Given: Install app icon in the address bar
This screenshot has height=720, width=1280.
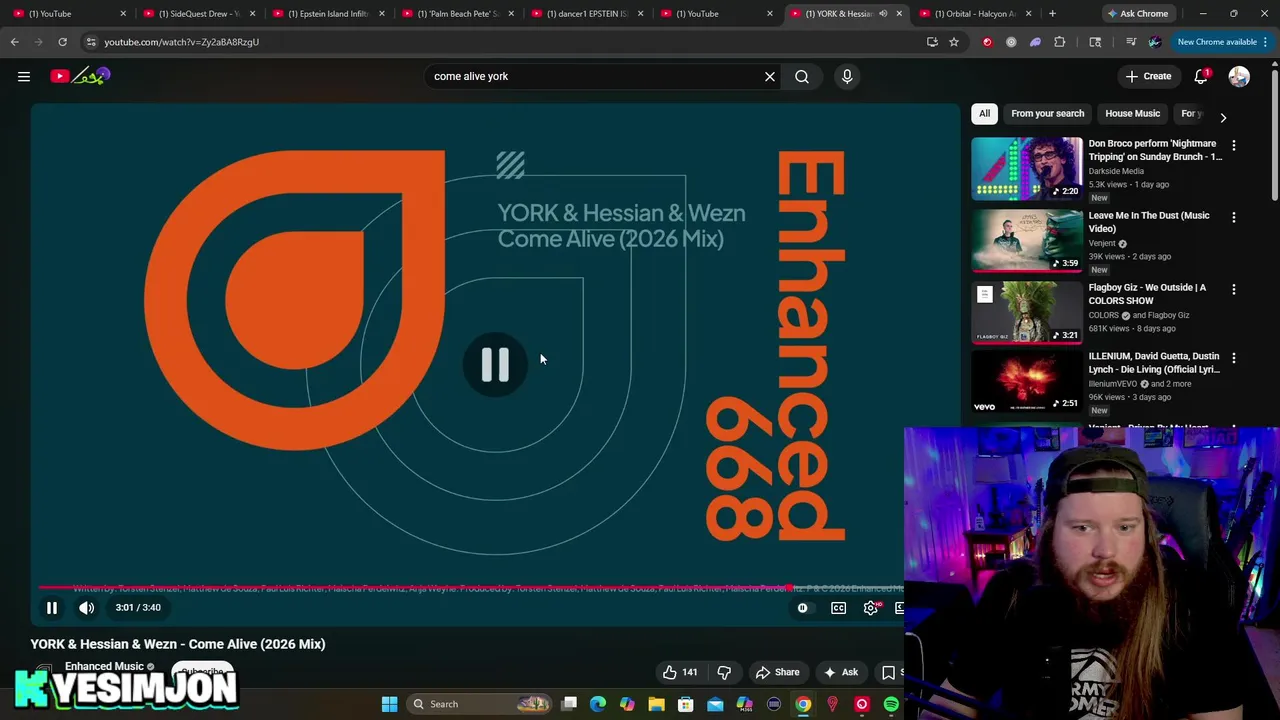Looking at the screenshot, I should coord(932,42).
